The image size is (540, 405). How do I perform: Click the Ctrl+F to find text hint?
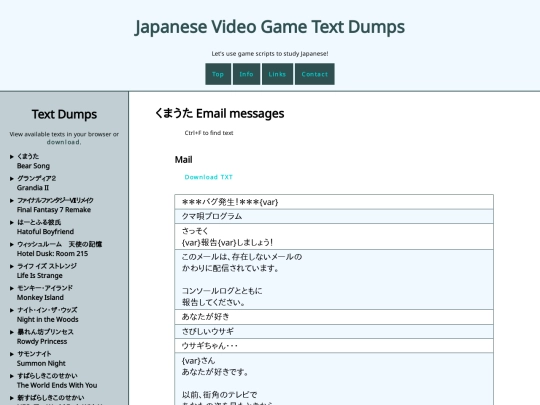point(209,133)
